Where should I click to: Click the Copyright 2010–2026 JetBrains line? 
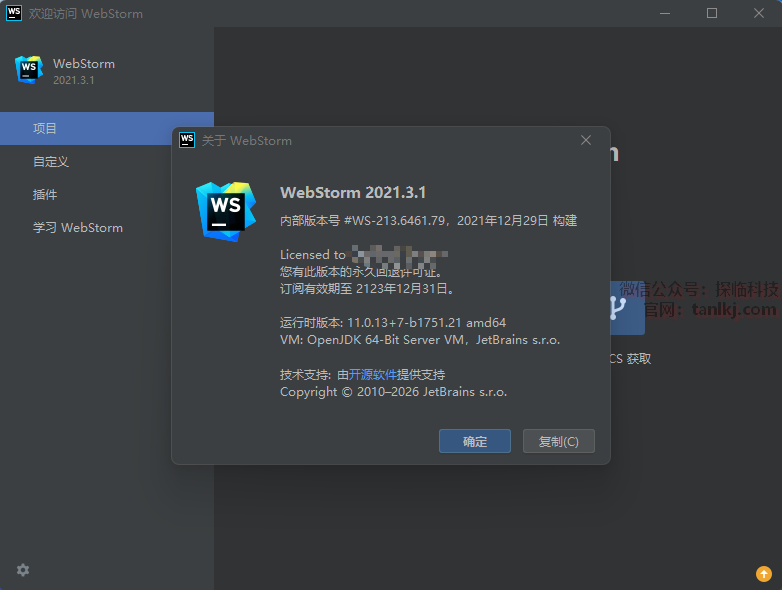pos(393,392)
